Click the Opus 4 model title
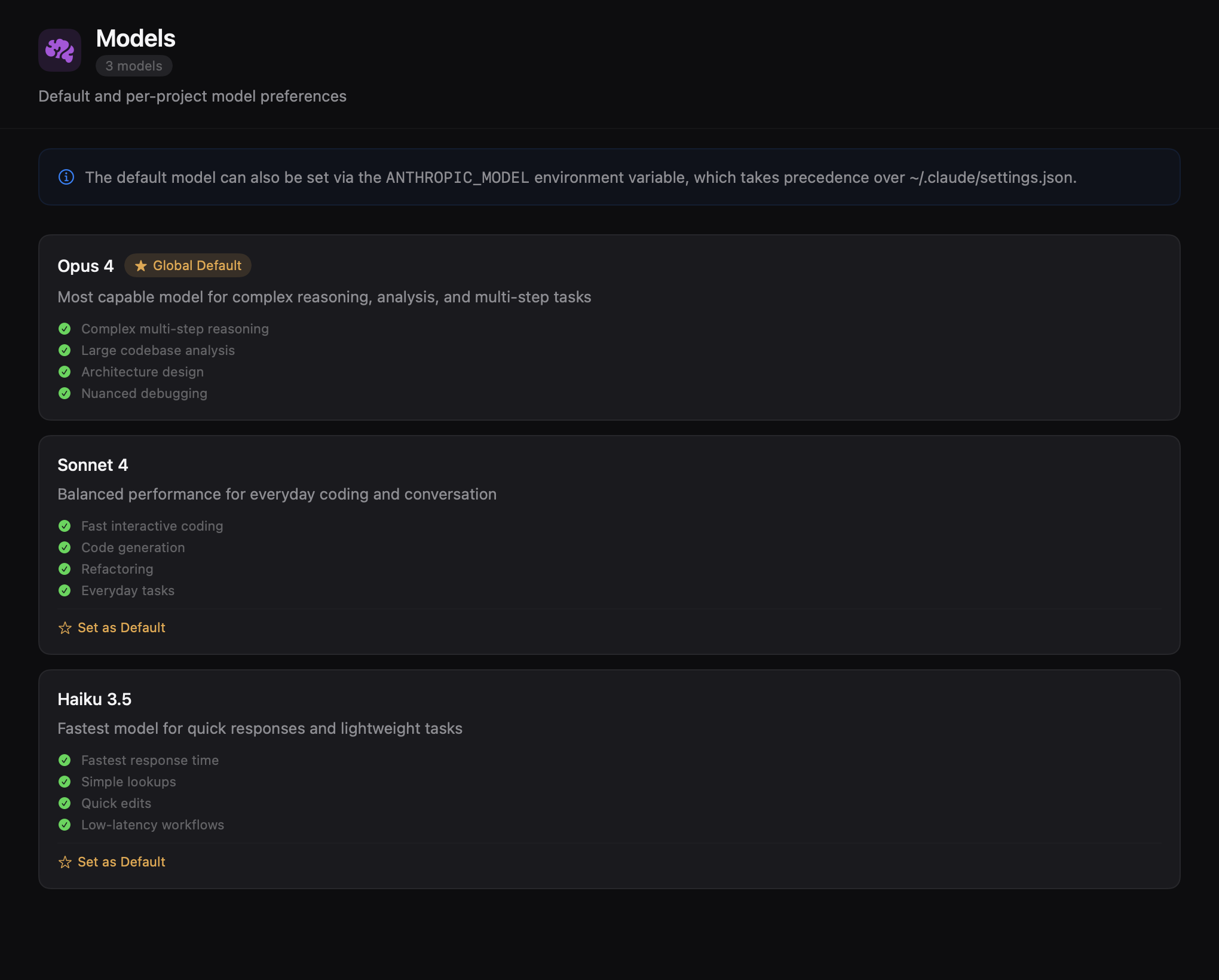1219x980 pixels. click(85, 266)
